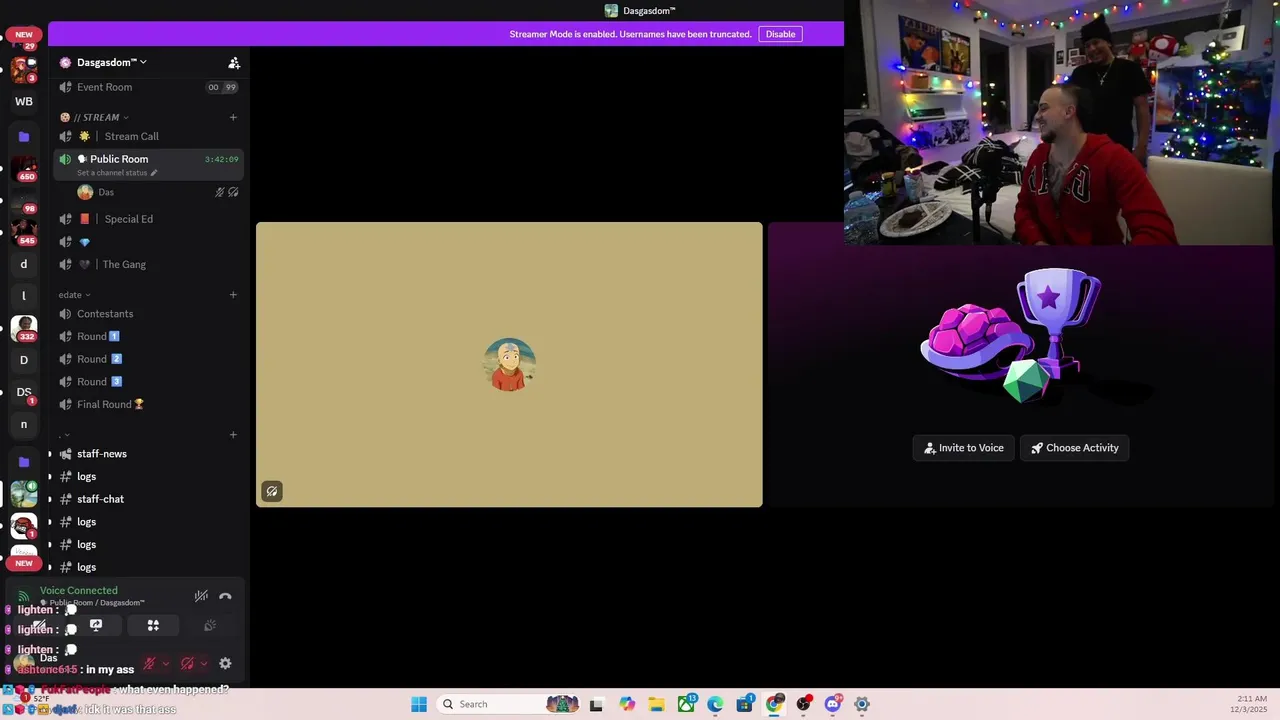Open File Explorer from the taskbar
Screen dimensions: 1280x720
pyautogui.click(x=656, y=704)
